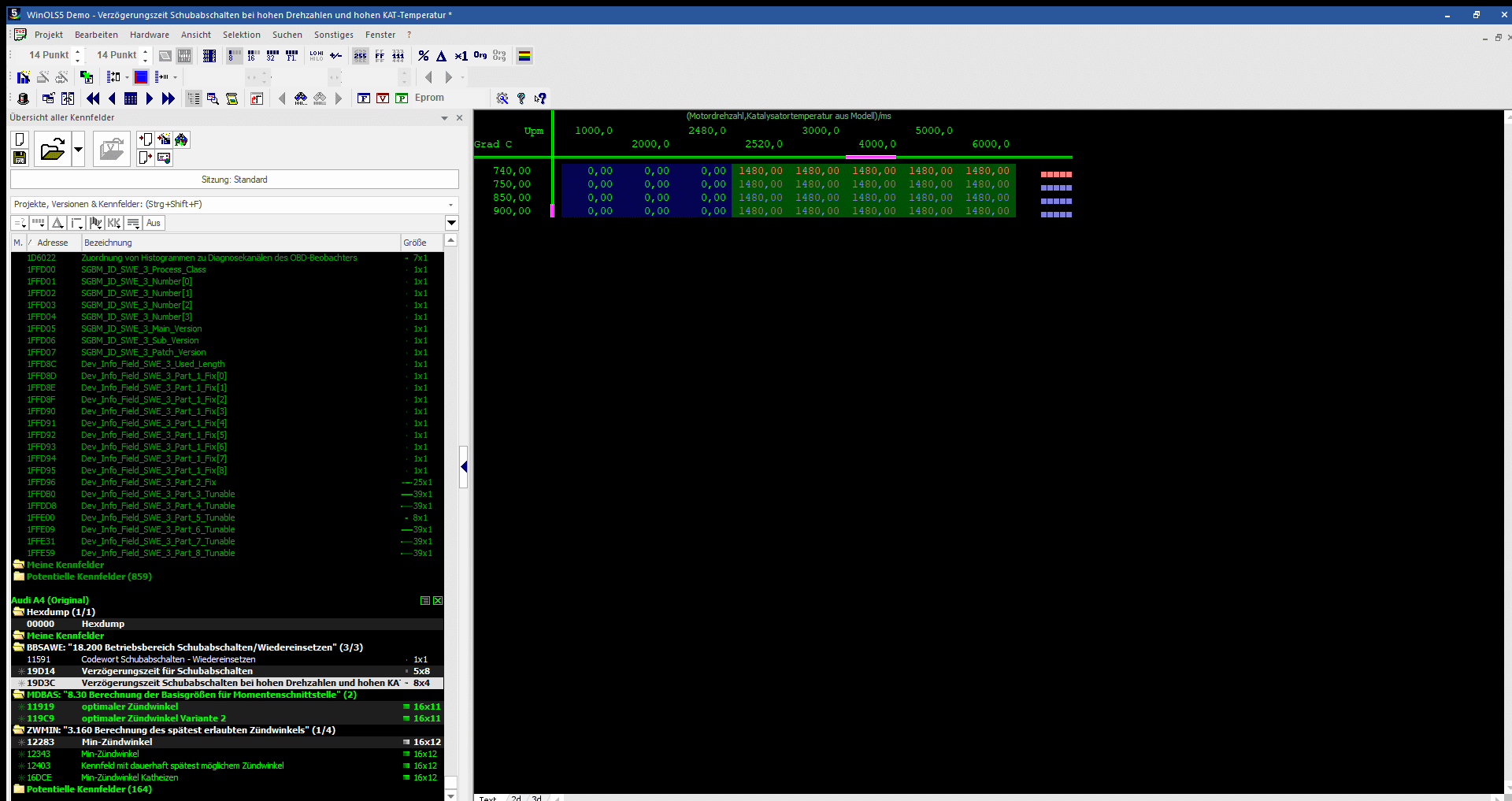The image size is (1512, 801).
Task: Click the Sitzung: Standard button
Action: tap(234, 180)
